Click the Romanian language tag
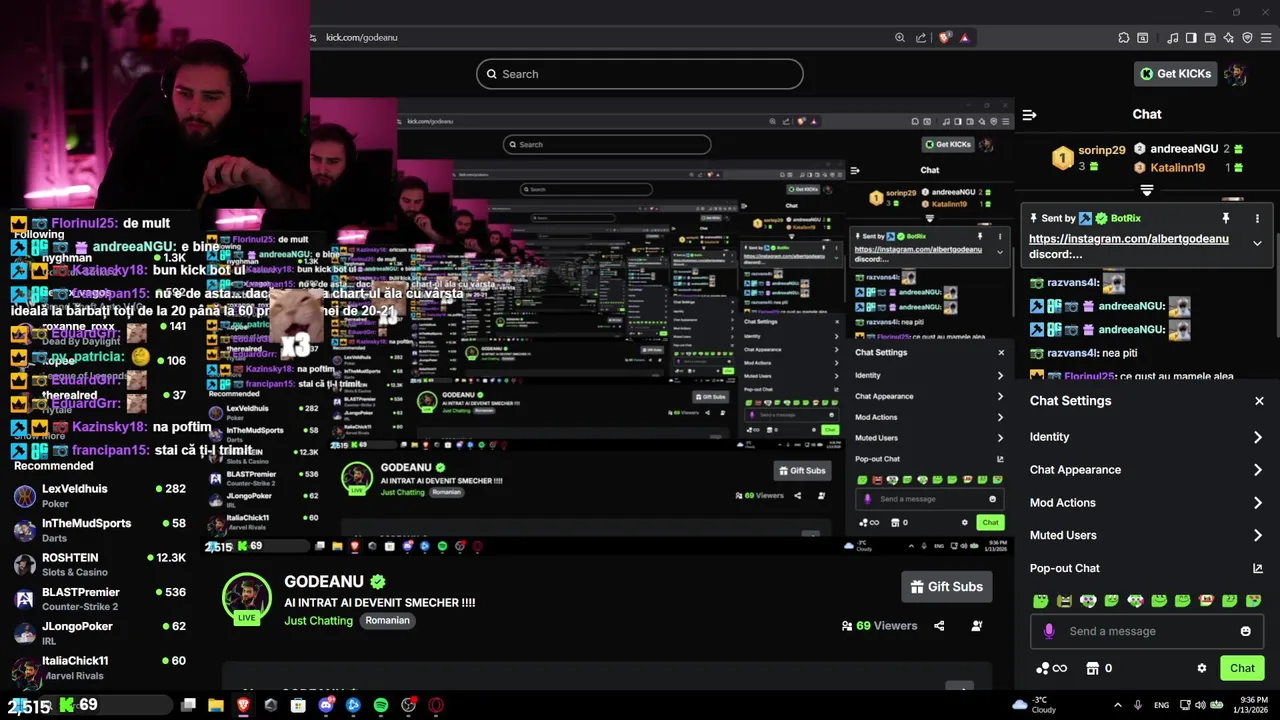 click(387, 621)
